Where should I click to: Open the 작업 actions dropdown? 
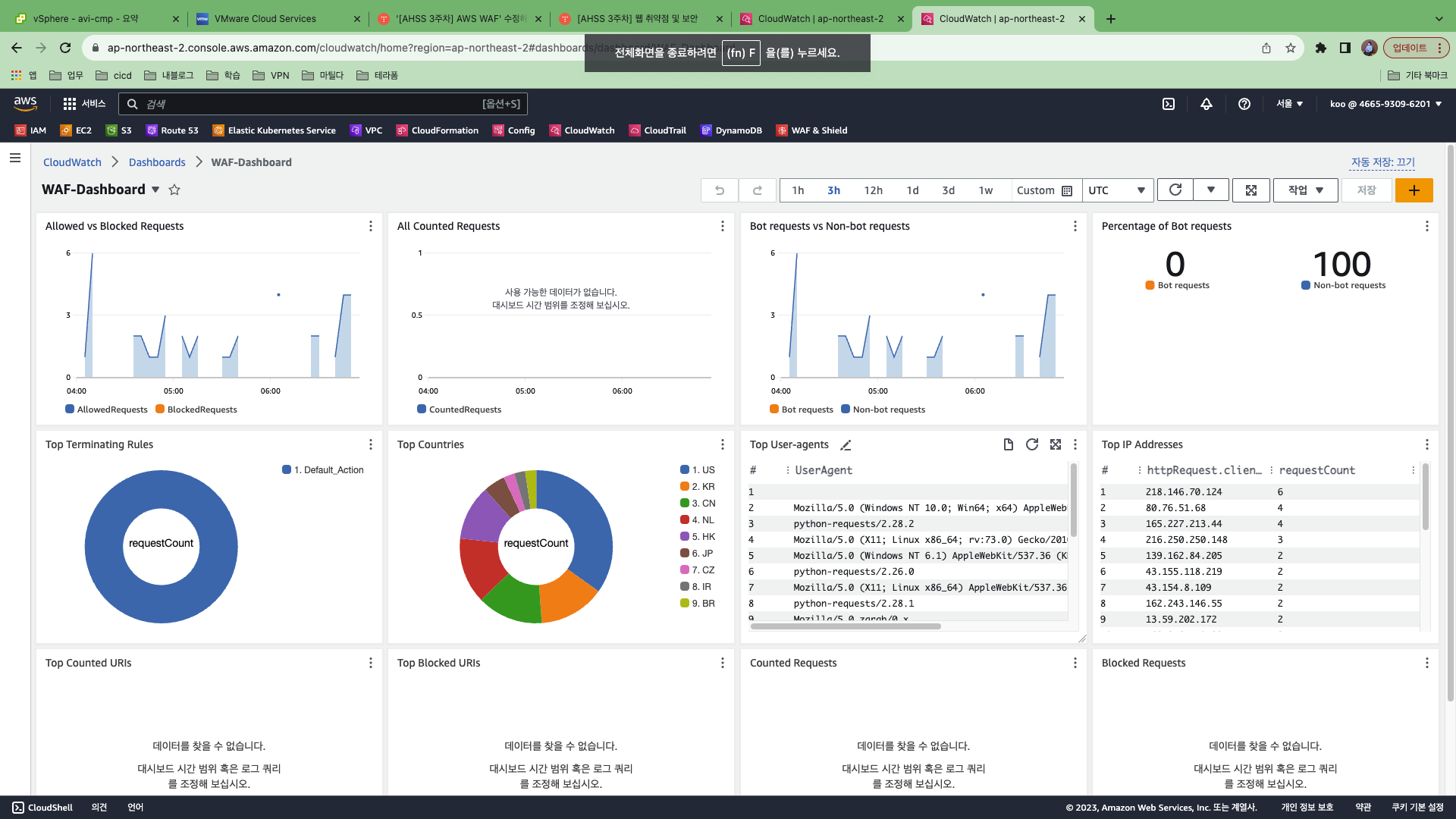click(1305, 190)
